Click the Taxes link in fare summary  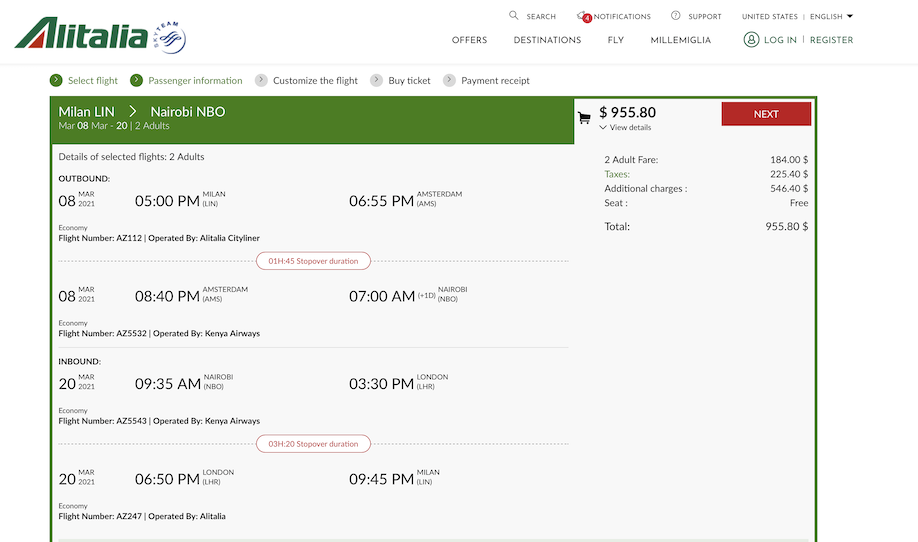[x=617, y=174]
